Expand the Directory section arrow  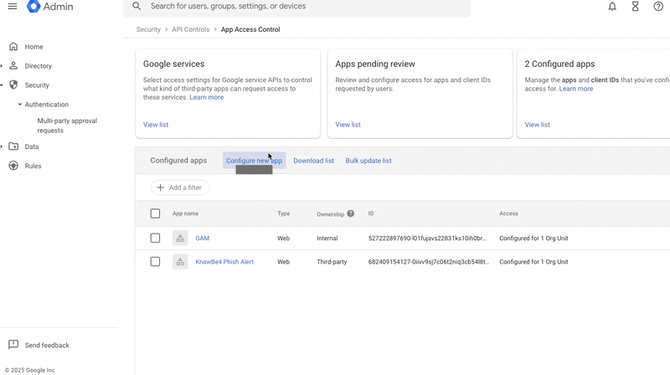(x=1, y=66)
